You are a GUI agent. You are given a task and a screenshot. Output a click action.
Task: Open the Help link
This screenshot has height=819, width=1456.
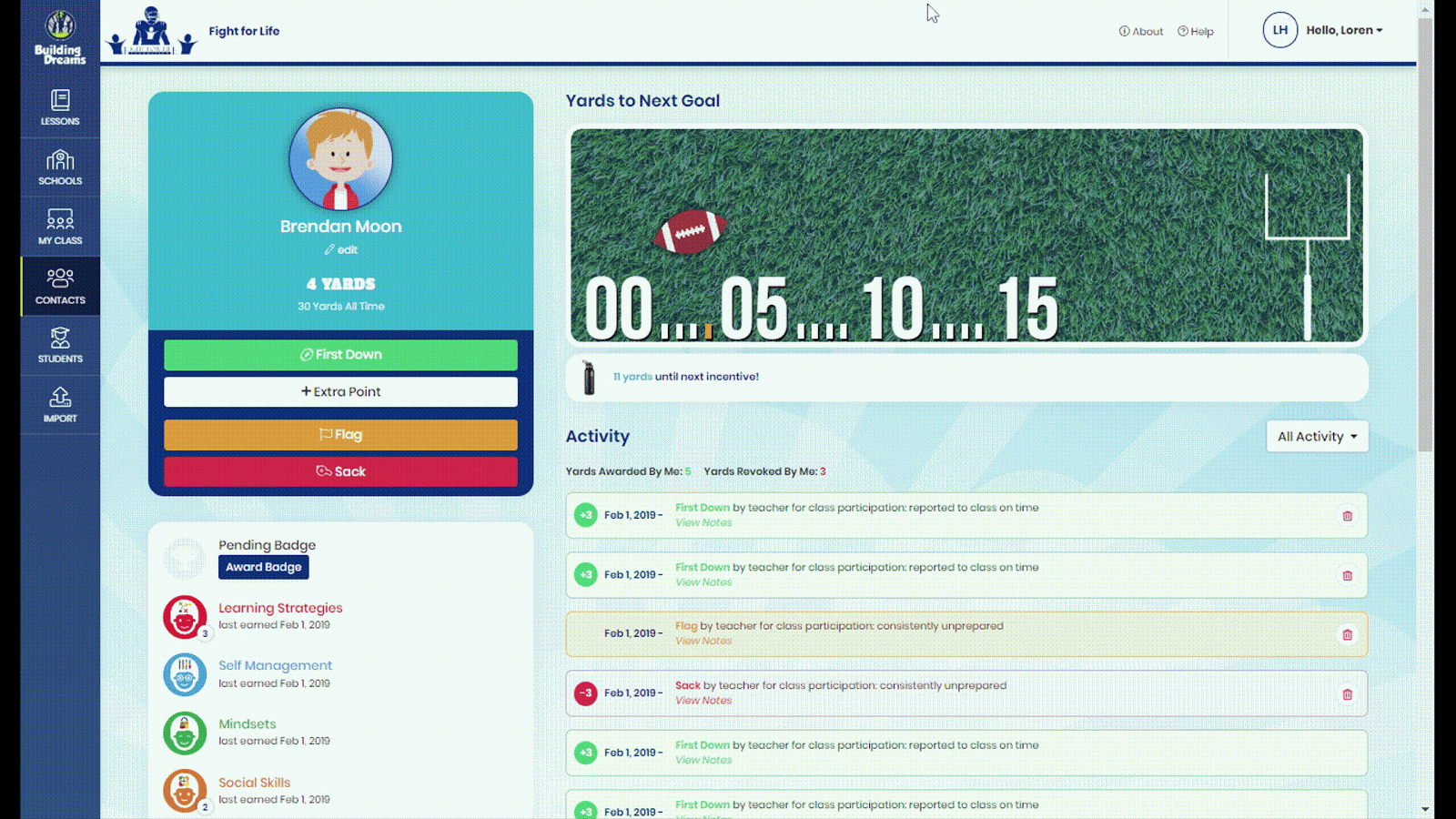(x=1196, y=31)
